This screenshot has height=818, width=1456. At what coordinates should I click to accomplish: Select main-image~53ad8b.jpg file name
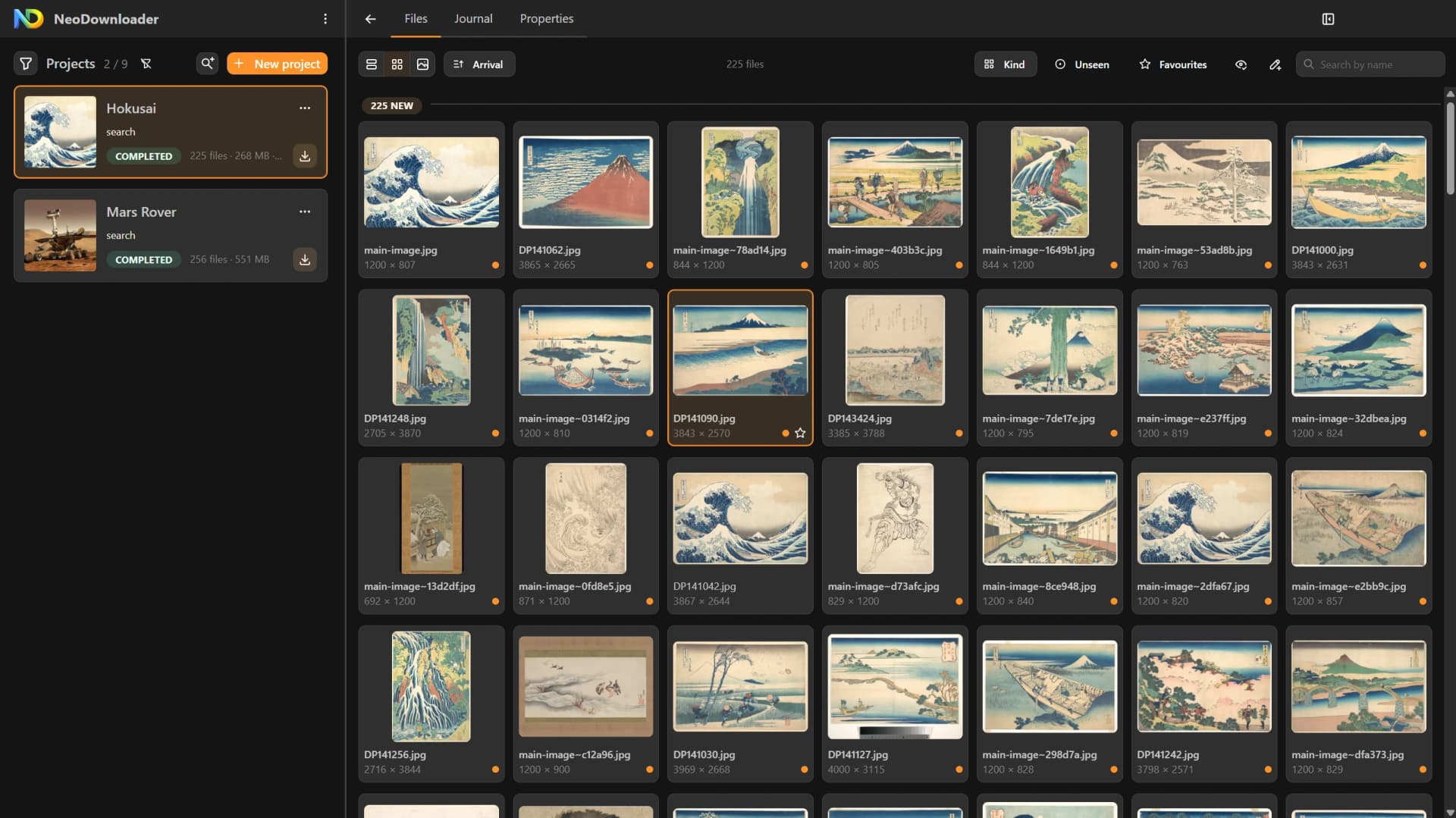coord(1194,250)
